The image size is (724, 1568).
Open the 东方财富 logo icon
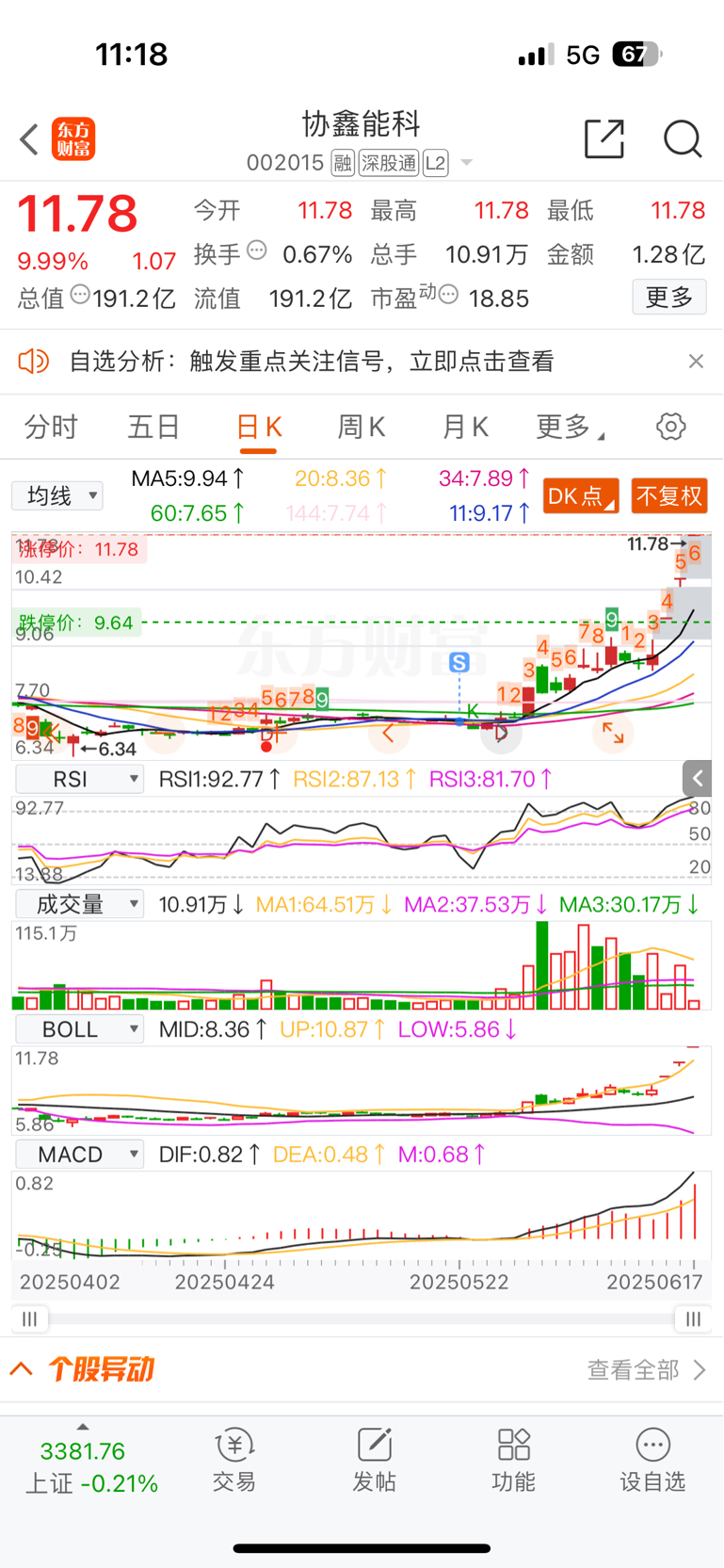coord(73,139)
